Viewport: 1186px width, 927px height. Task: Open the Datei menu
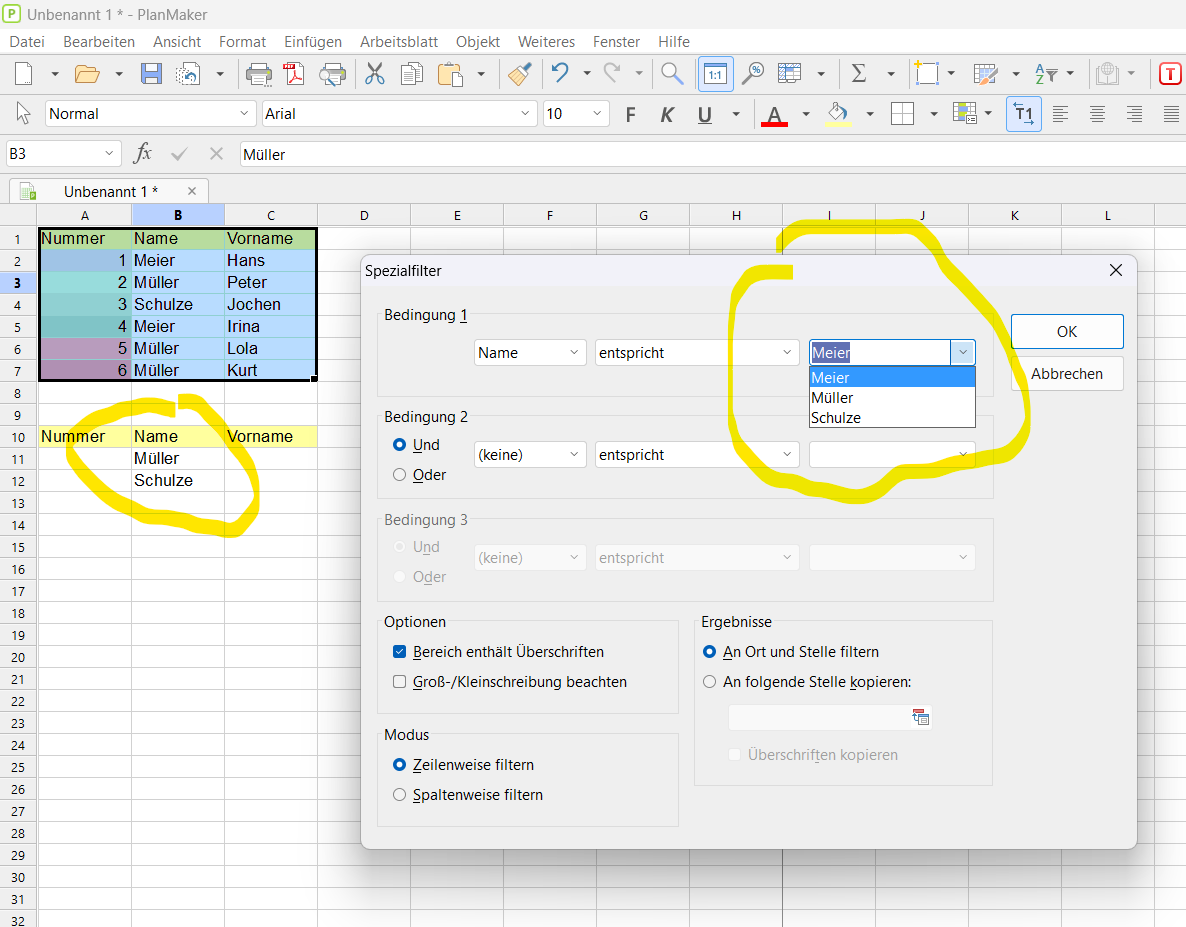(26, 42)
